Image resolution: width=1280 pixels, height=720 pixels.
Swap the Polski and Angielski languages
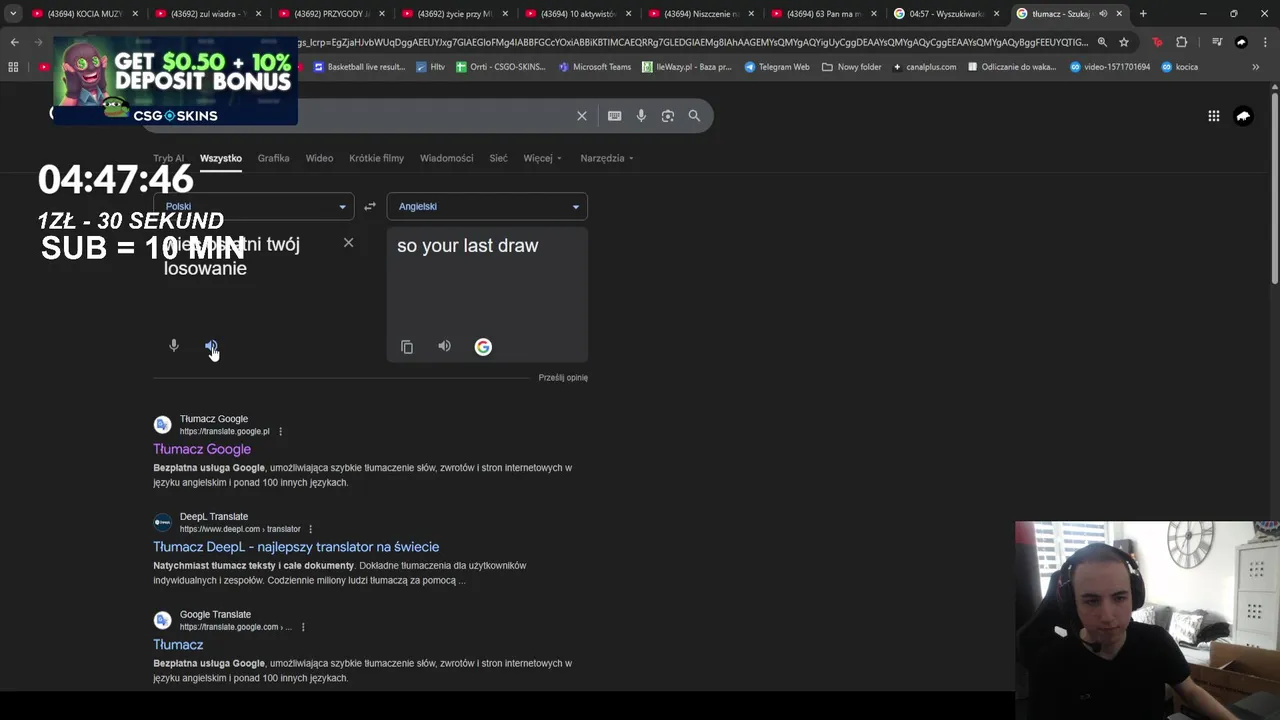click(x=370, y=206)
